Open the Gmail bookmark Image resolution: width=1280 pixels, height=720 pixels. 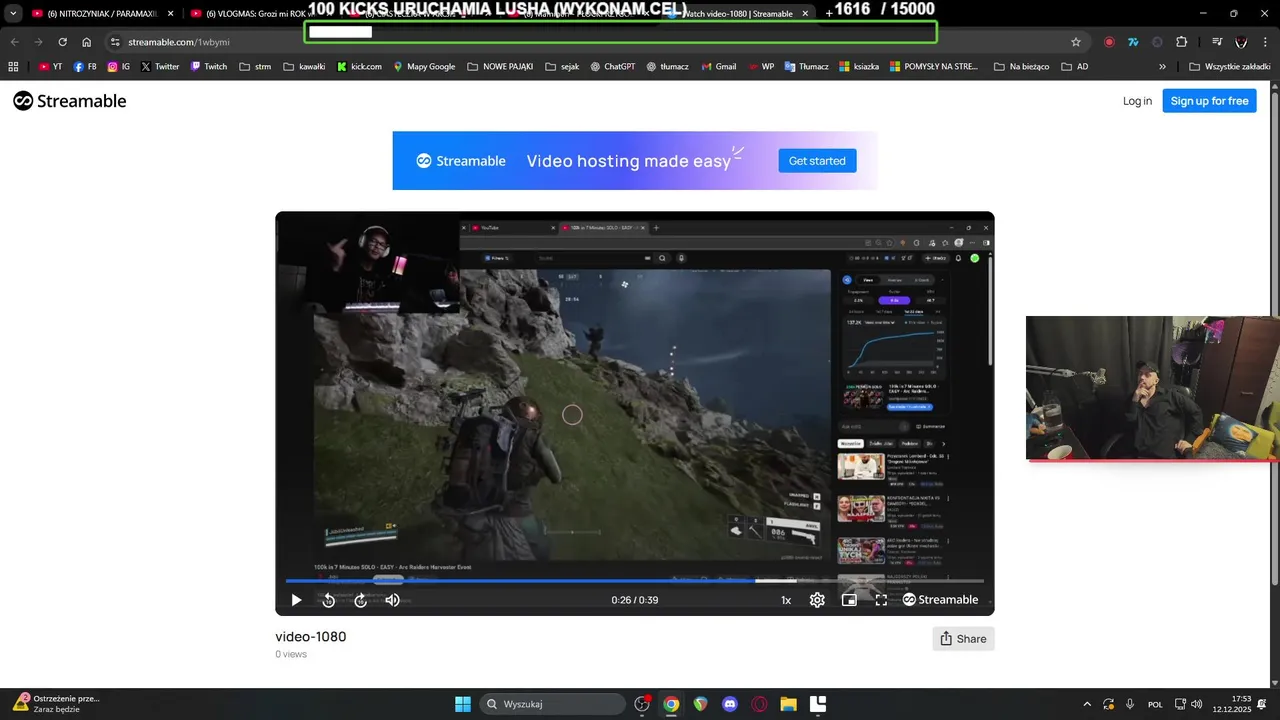point(719,67)
